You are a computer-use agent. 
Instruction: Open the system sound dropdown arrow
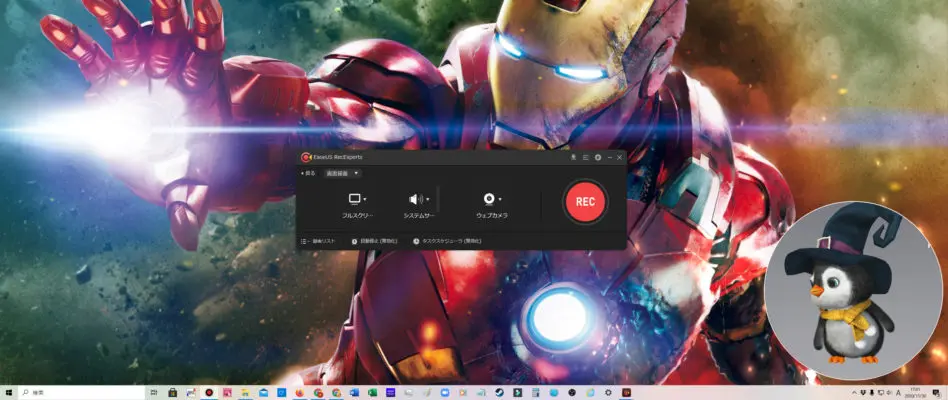pos(427,199)
